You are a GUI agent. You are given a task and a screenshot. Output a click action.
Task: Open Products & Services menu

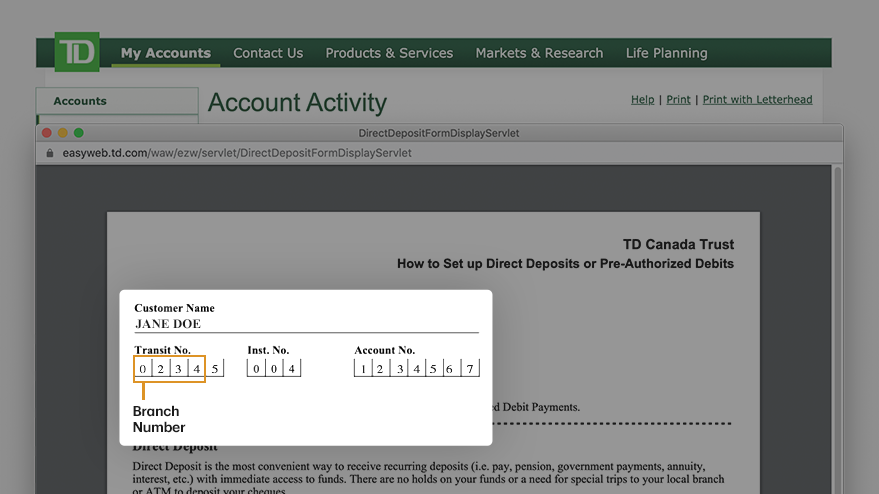[x=389, y=53]
